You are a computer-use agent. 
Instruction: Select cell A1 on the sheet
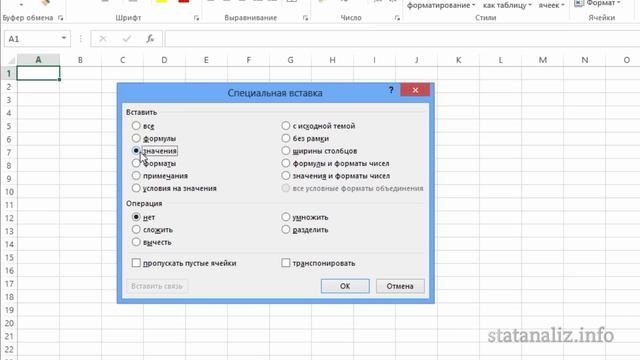38,73
